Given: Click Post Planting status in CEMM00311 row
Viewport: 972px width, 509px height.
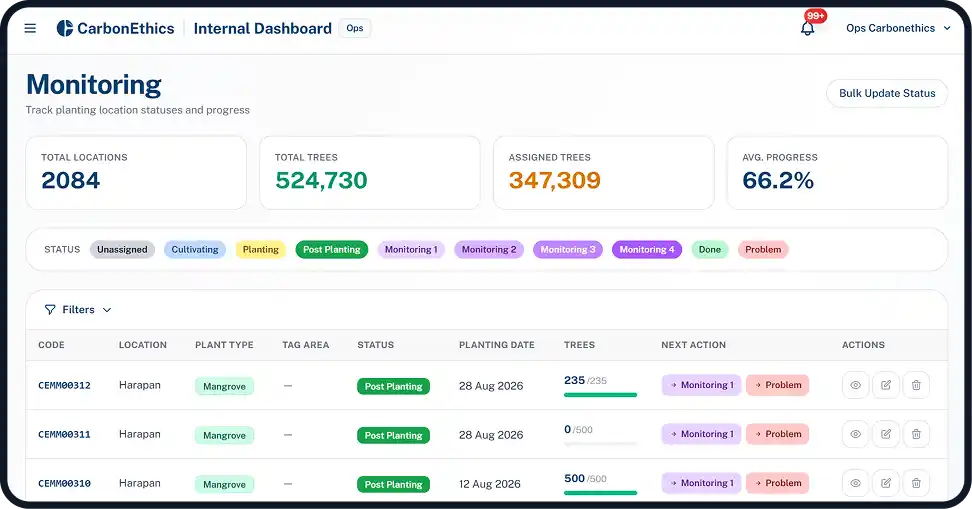Looking at the screenshot, I should 393,435.
